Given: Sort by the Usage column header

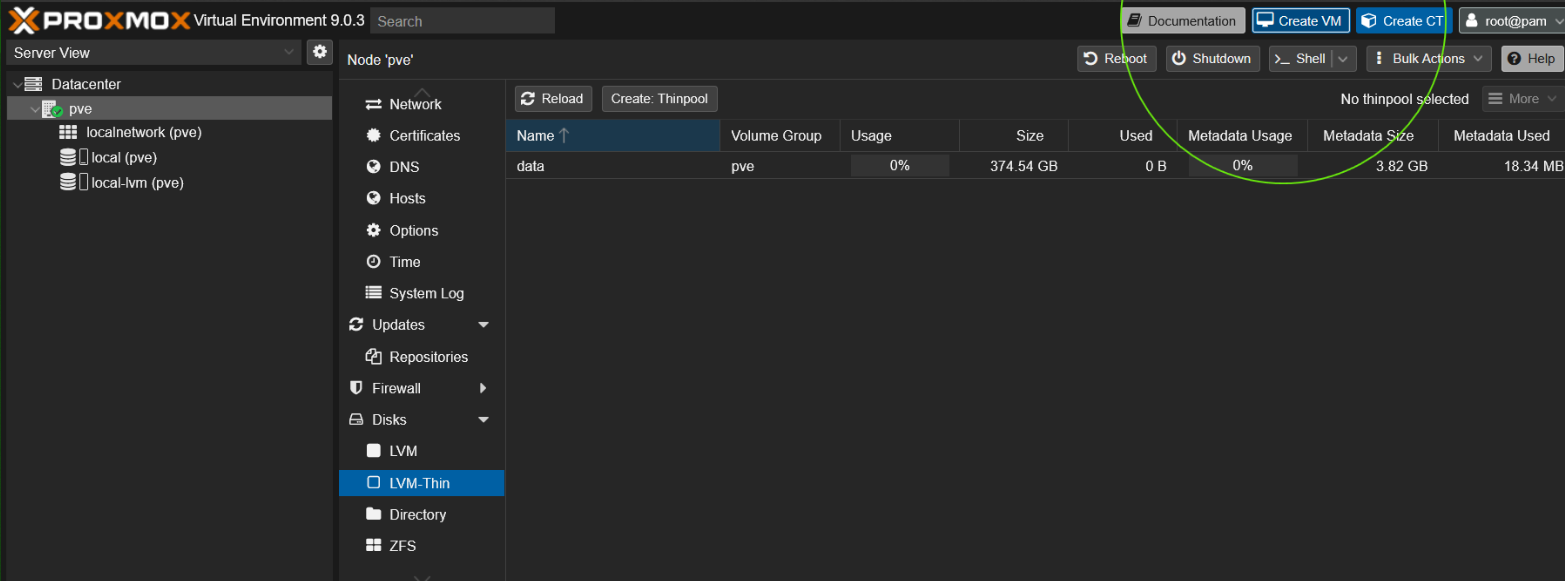Looking at the screenshot, I should point(899,136).
